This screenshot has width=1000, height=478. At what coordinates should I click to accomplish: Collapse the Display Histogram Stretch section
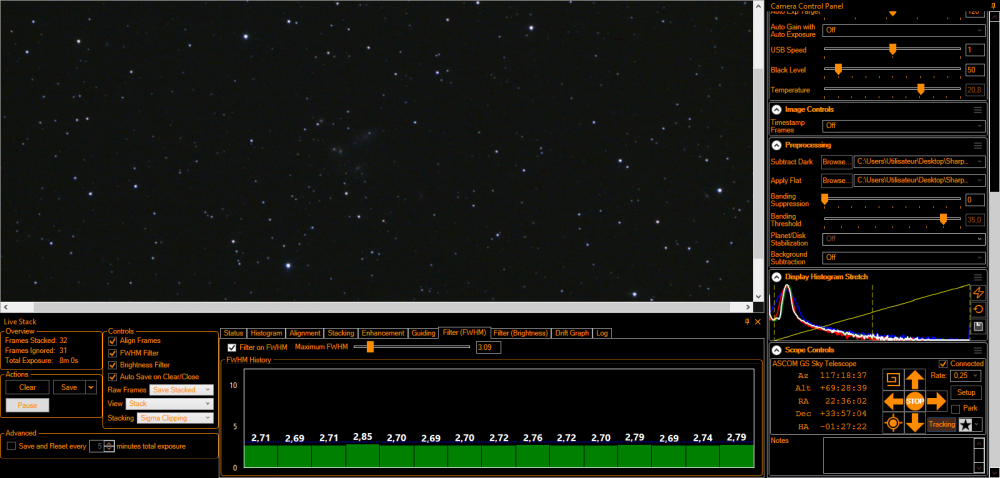pyautogui.click(x=776, y=277)
